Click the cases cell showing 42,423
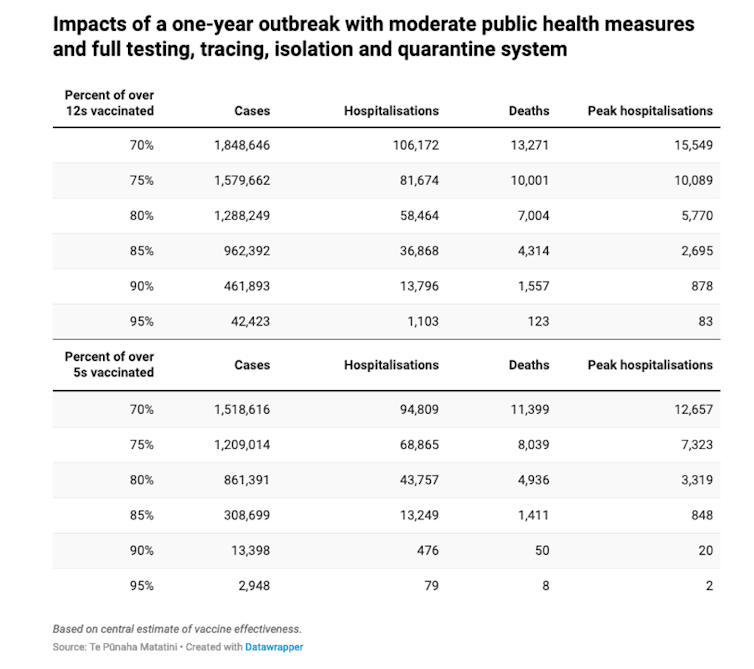The width and height of the screenshot is (754, 669). tap(246, 321)
